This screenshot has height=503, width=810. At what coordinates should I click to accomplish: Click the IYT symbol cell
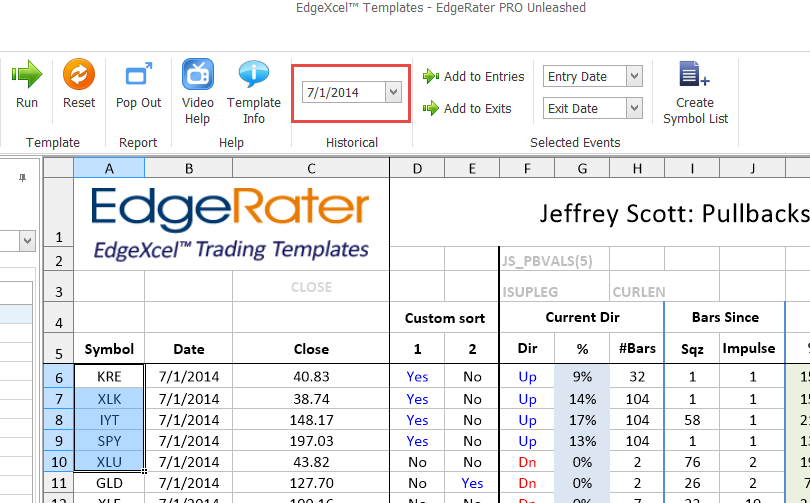[109, 420]
